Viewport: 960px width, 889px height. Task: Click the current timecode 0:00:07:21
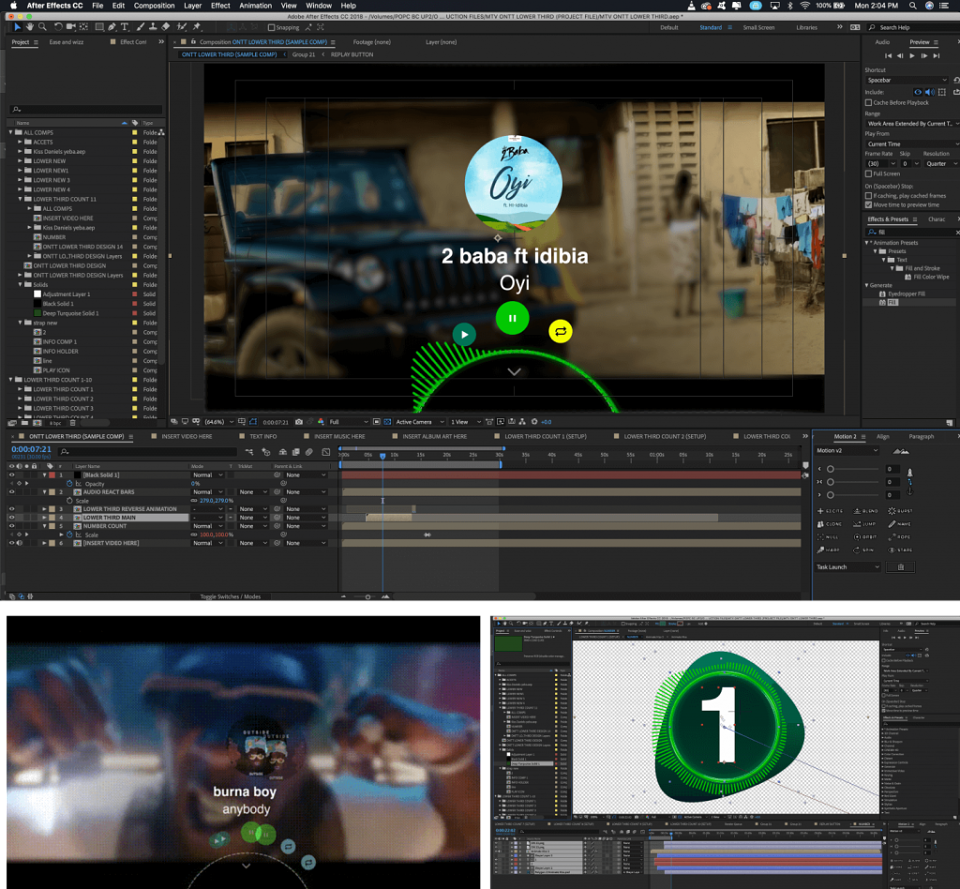pyautogui.click(x=31, y=449)
